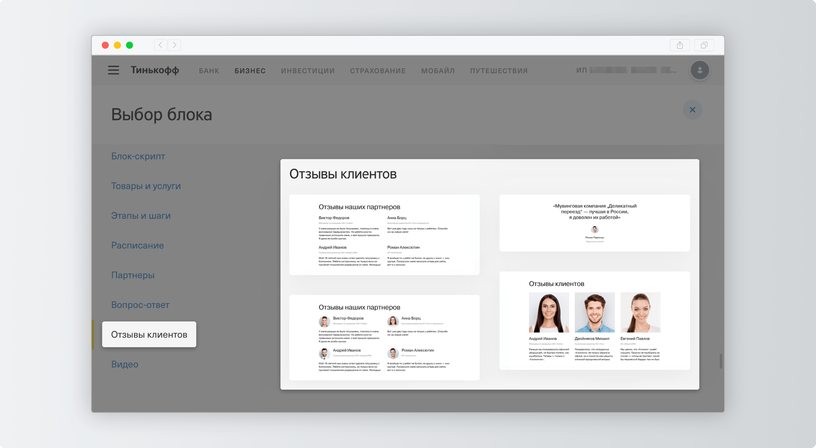This screenshot has height=448, width=816.
Task: Go back with the browser back arrow
Action: (x=160, y=45)
